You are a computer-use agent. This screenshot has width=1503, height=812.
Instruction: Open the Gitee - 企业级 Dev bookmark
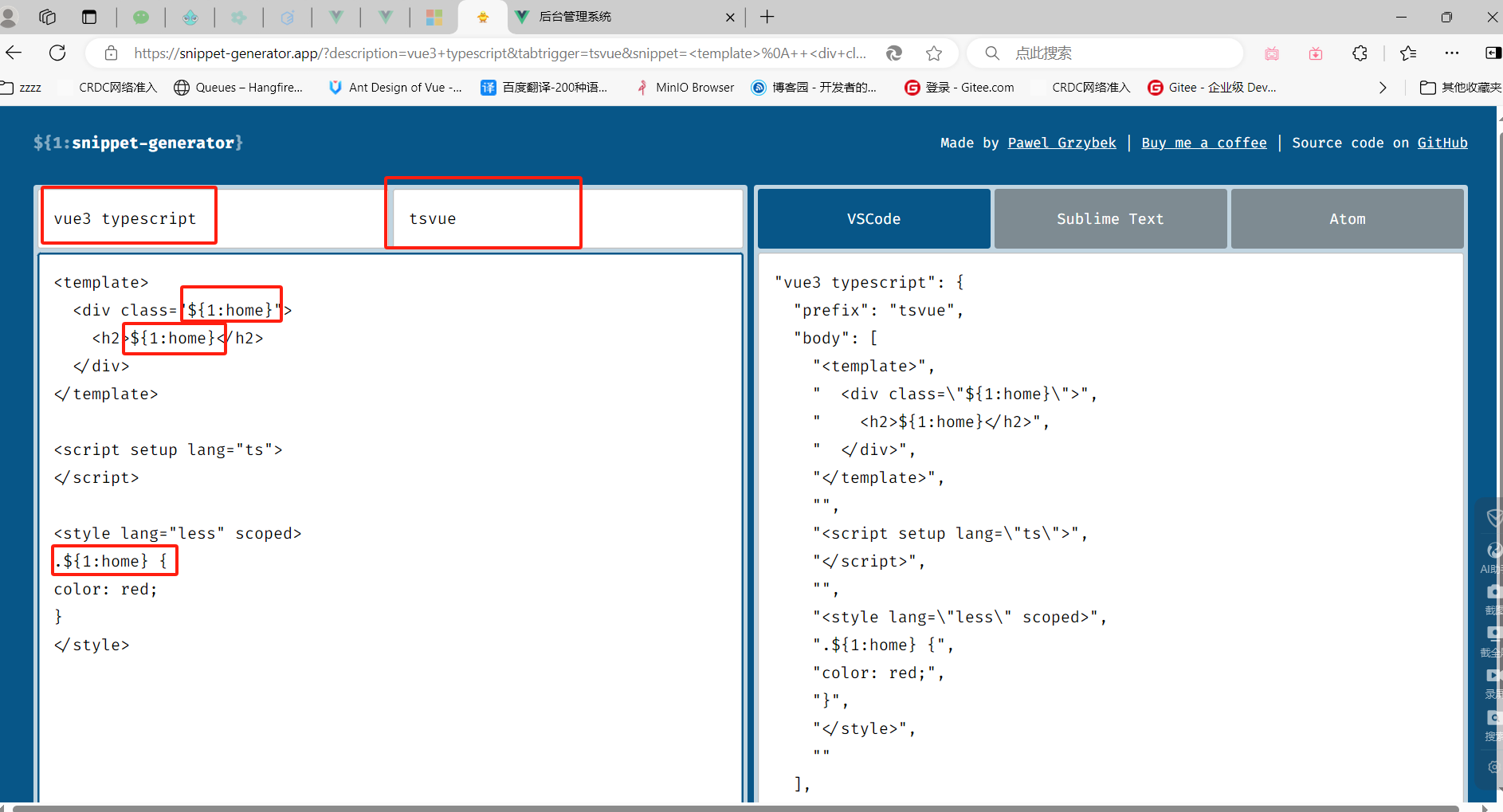click(x=1212, y=88)
